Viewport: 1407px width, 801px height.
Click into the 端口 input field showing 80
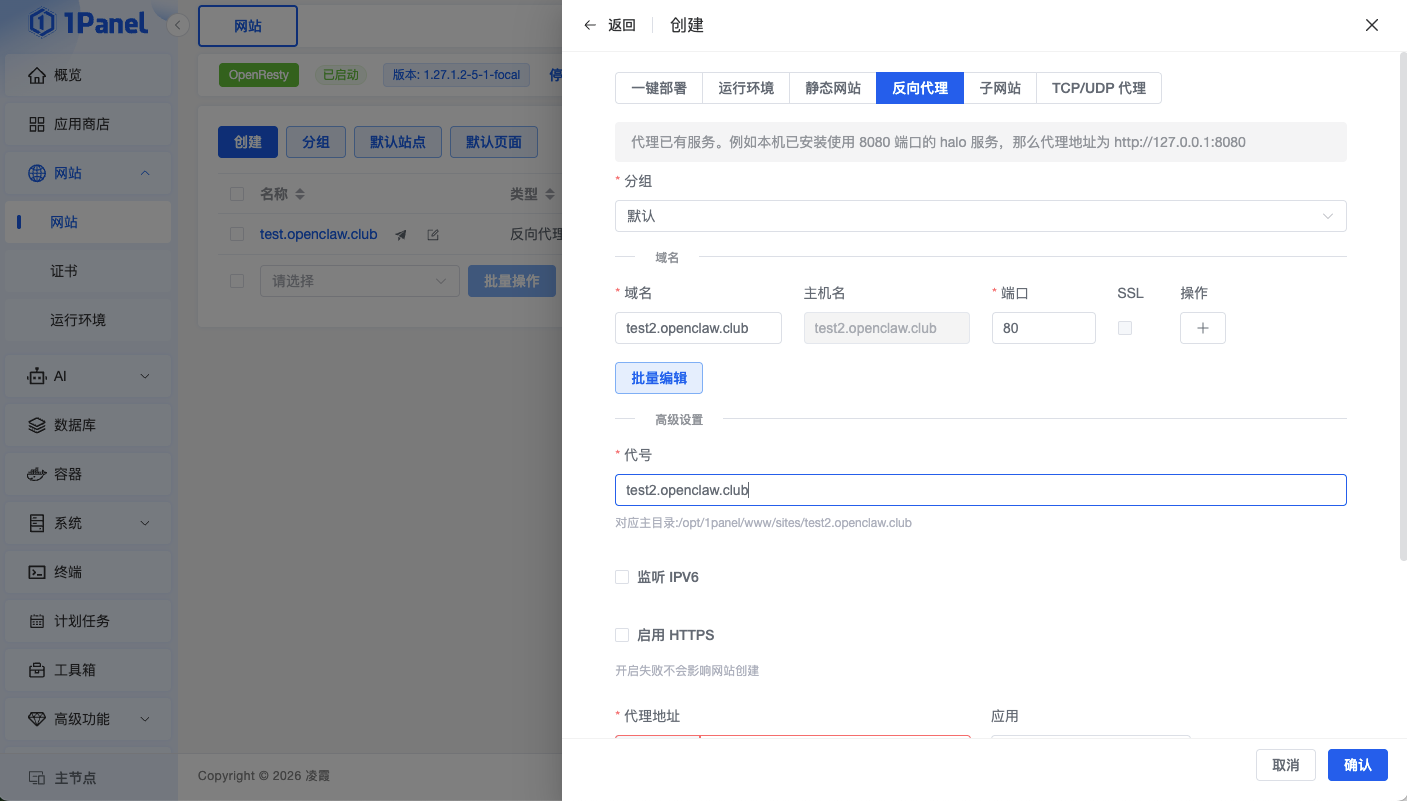pos(1043,328)
